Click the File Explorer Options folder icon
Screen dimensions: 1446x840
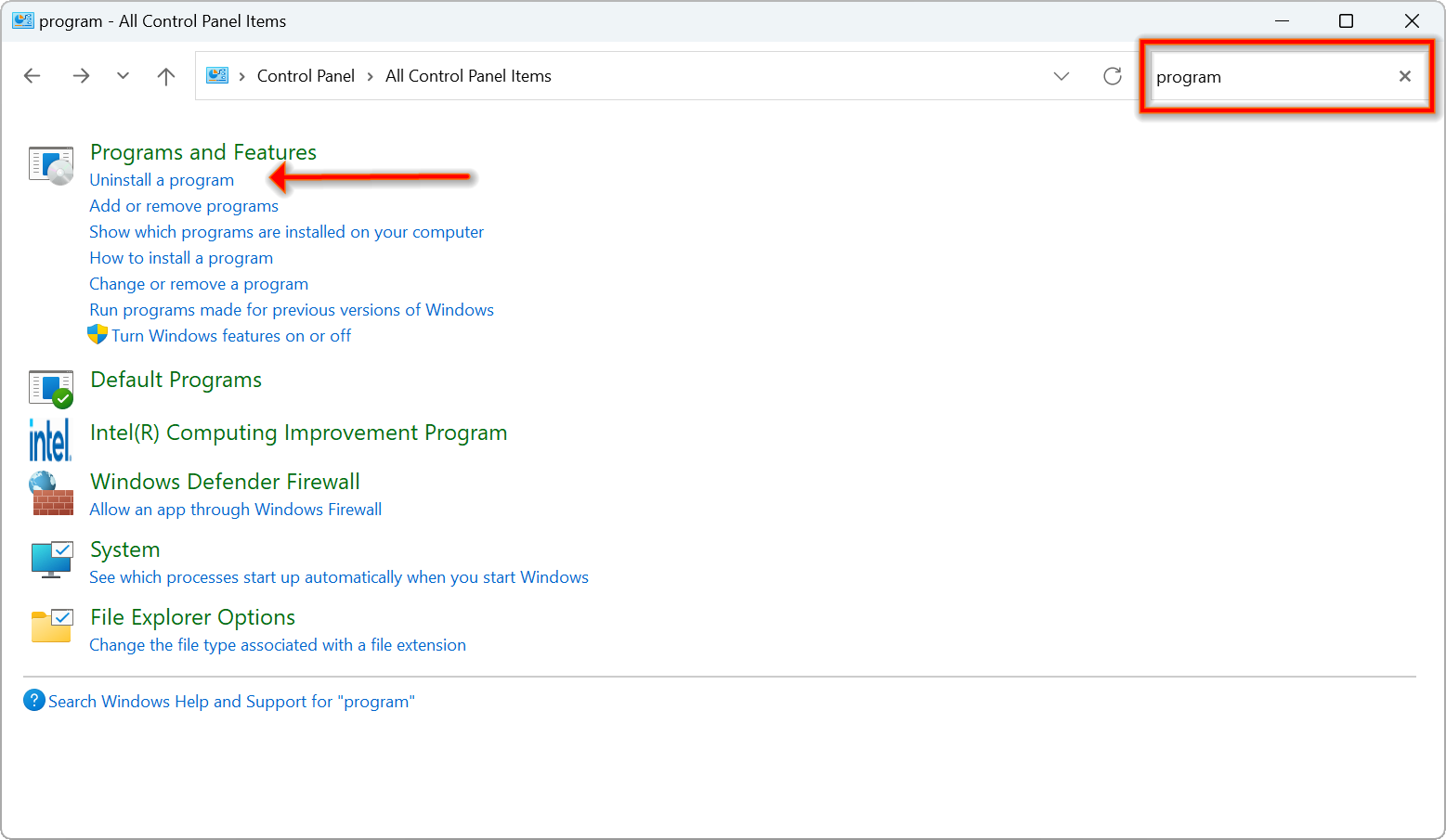point(51,627)
